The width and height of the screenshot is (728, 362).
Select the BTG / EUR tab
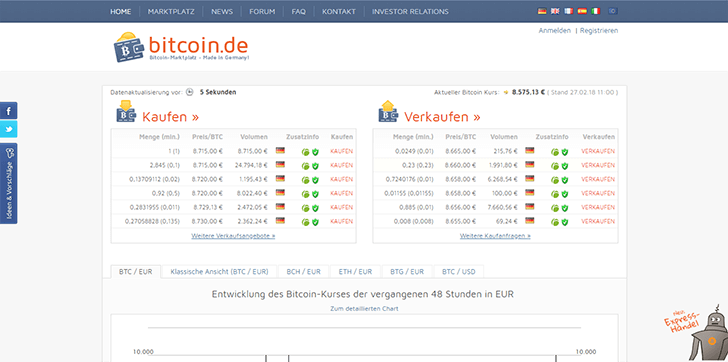pyautogui.click(x=407, y=272)
